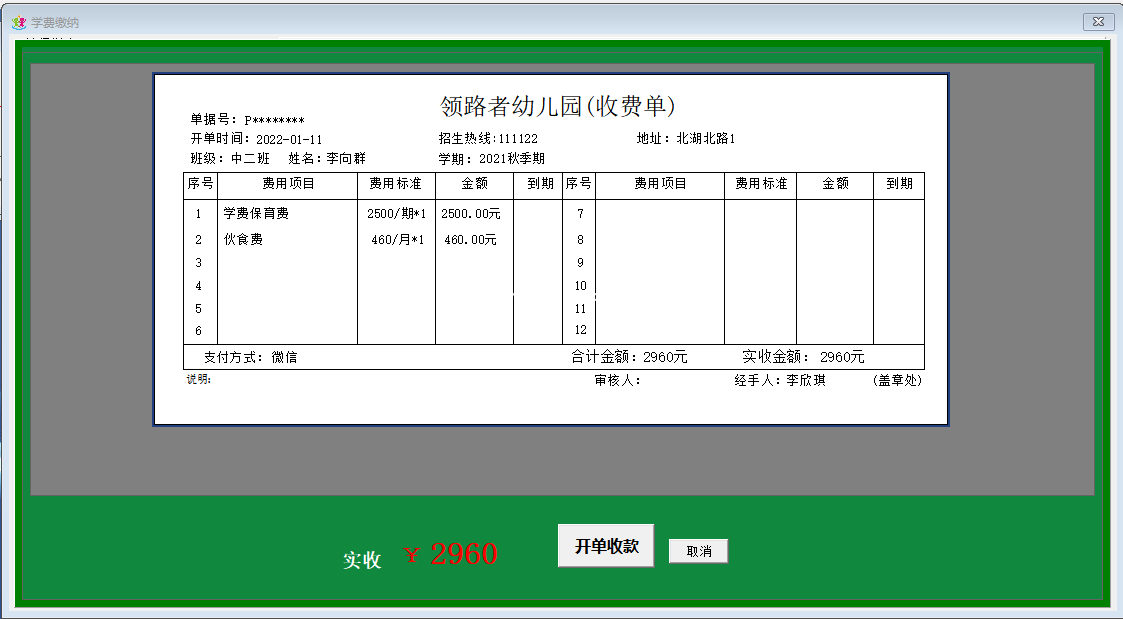Click the 学期 2021秋季期 text
Viewport: 1123px width, 619px height.
[x=491, y=159]
